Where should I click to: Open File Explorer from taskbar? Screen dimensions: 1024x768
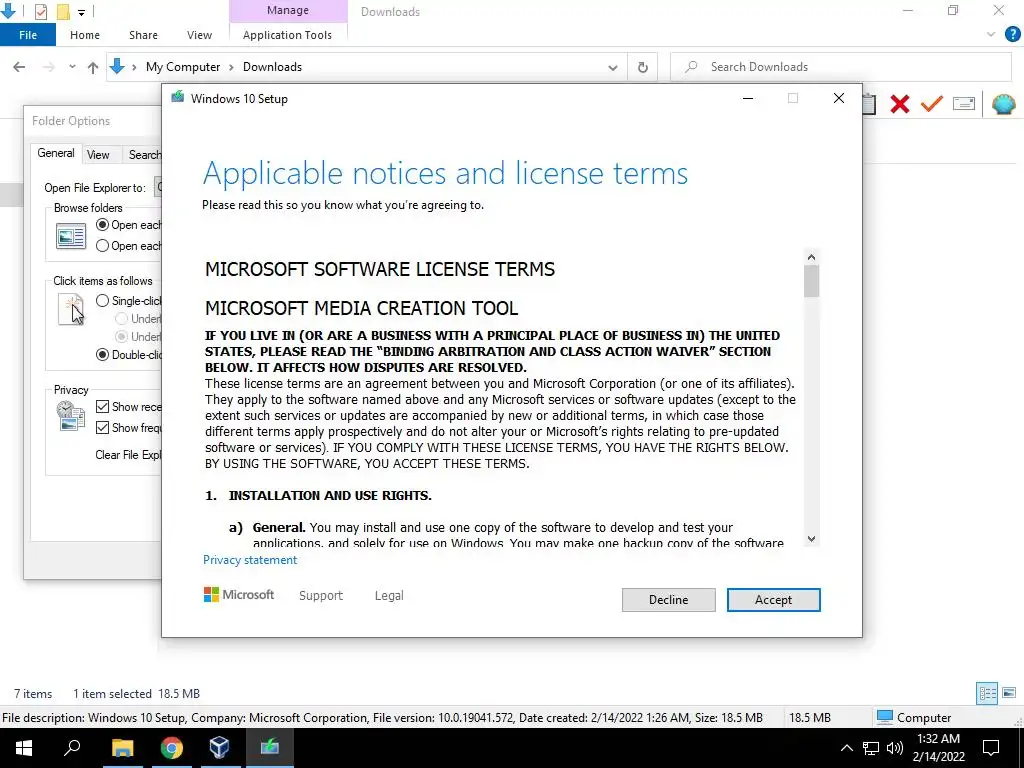point(122,748)
